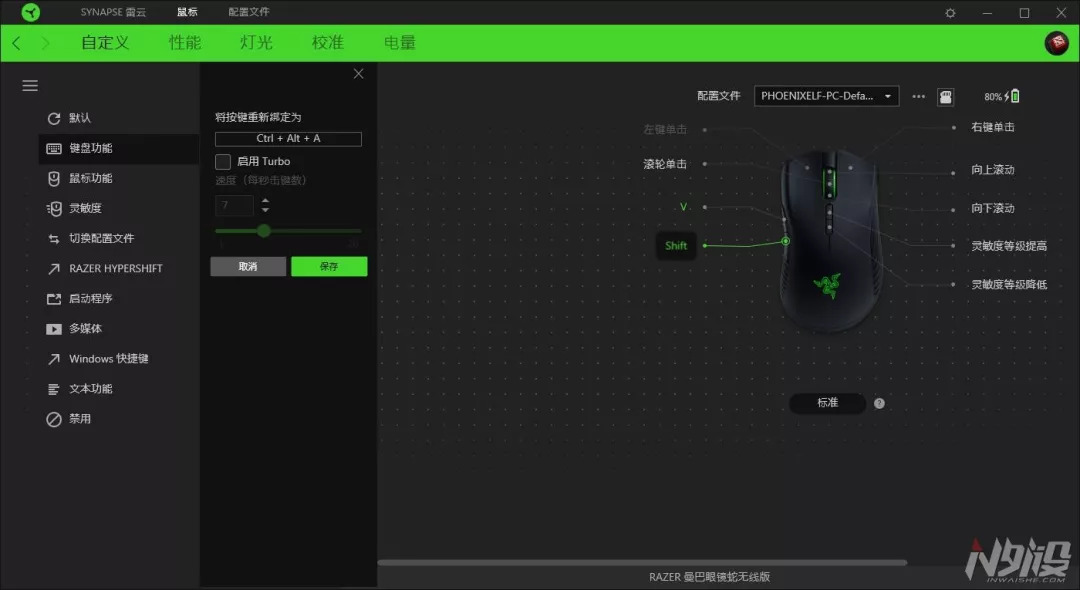Open RAZER HYPERSHIFT settings

click(x=115, y=268)
